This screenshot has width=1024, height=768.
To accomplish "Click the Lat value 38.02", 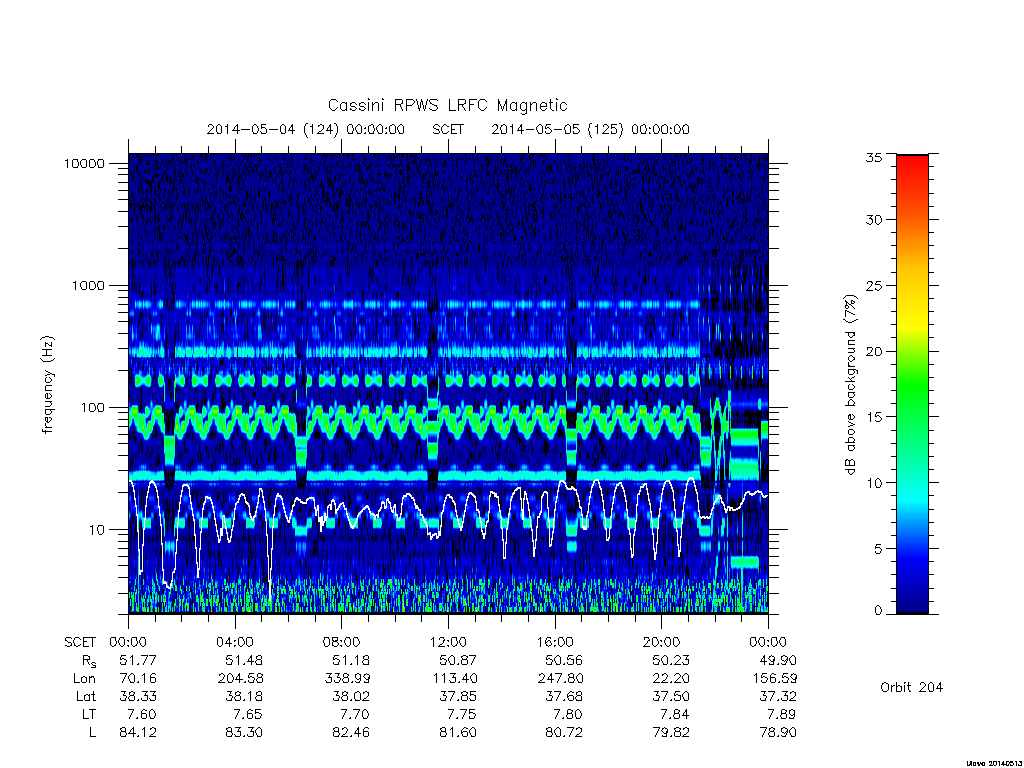I will tap(351, 696).
